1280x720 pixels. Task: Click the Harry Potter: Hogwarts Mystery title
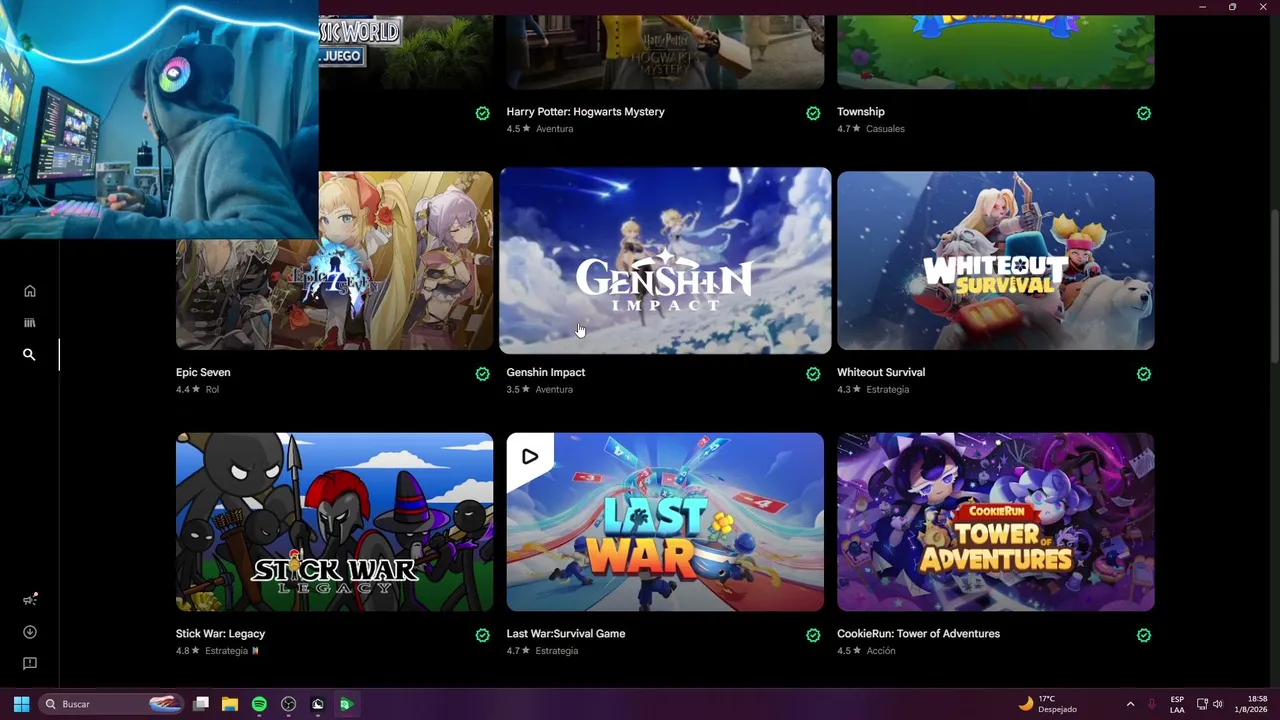click(585, 111)
